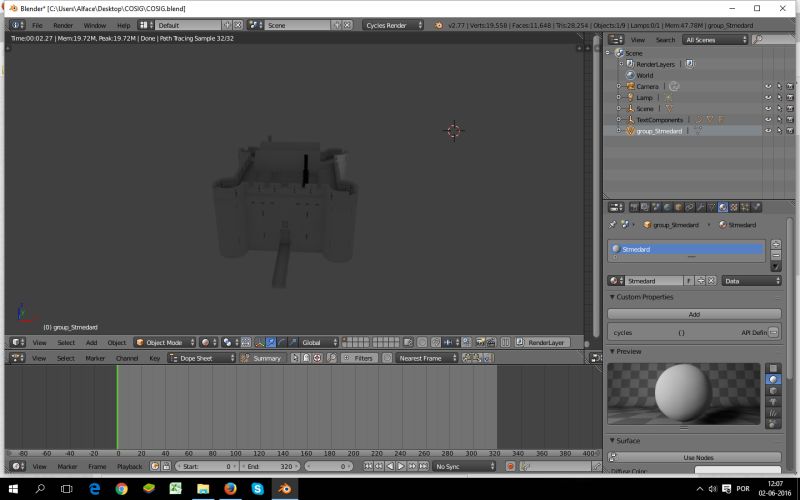Open the World properties tab icon
The width and height of the screenshot is (800, 500).
(667, 207)
